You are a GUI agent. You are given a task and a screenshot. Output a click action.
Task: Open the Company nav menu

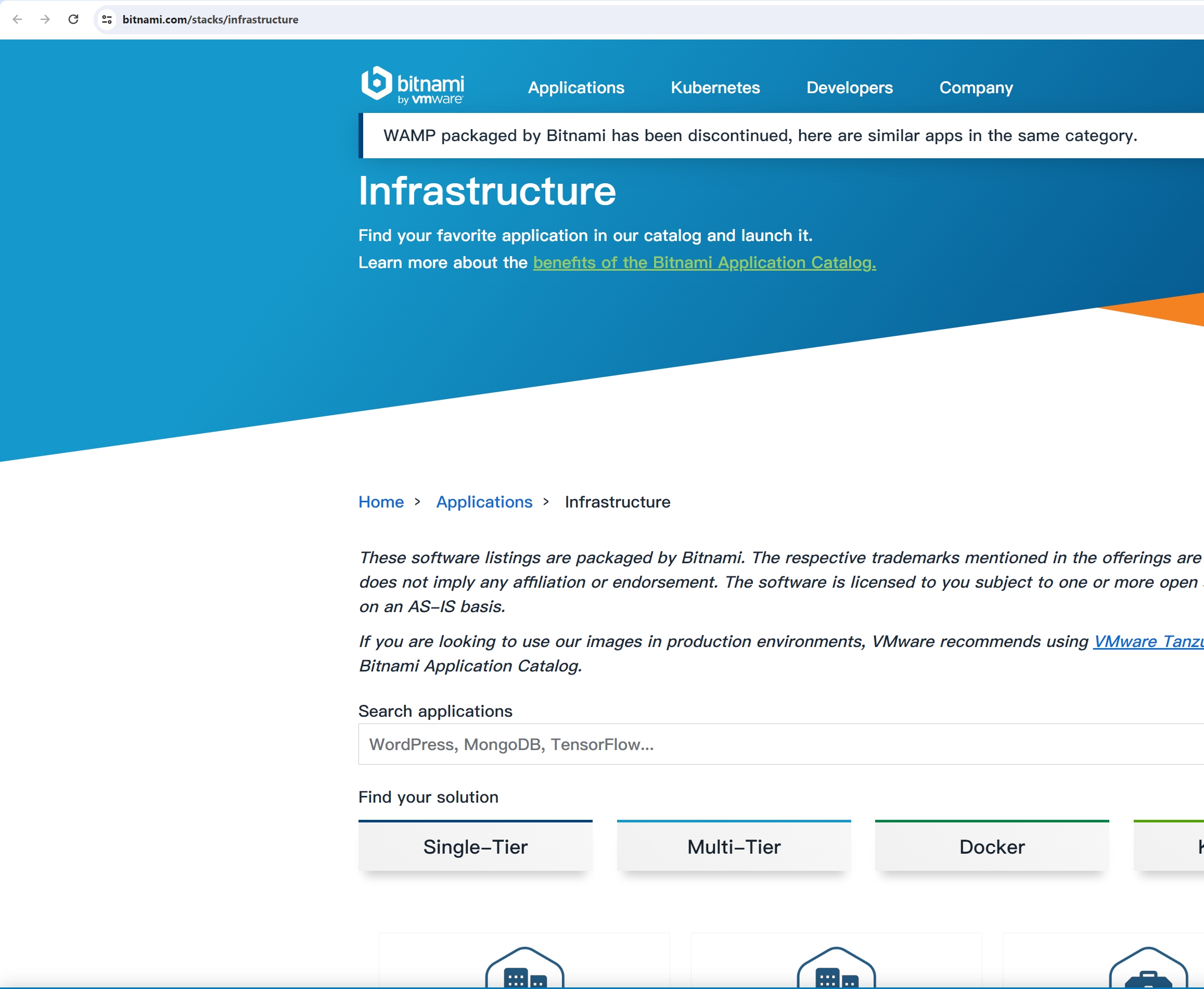tap(976, 88)
